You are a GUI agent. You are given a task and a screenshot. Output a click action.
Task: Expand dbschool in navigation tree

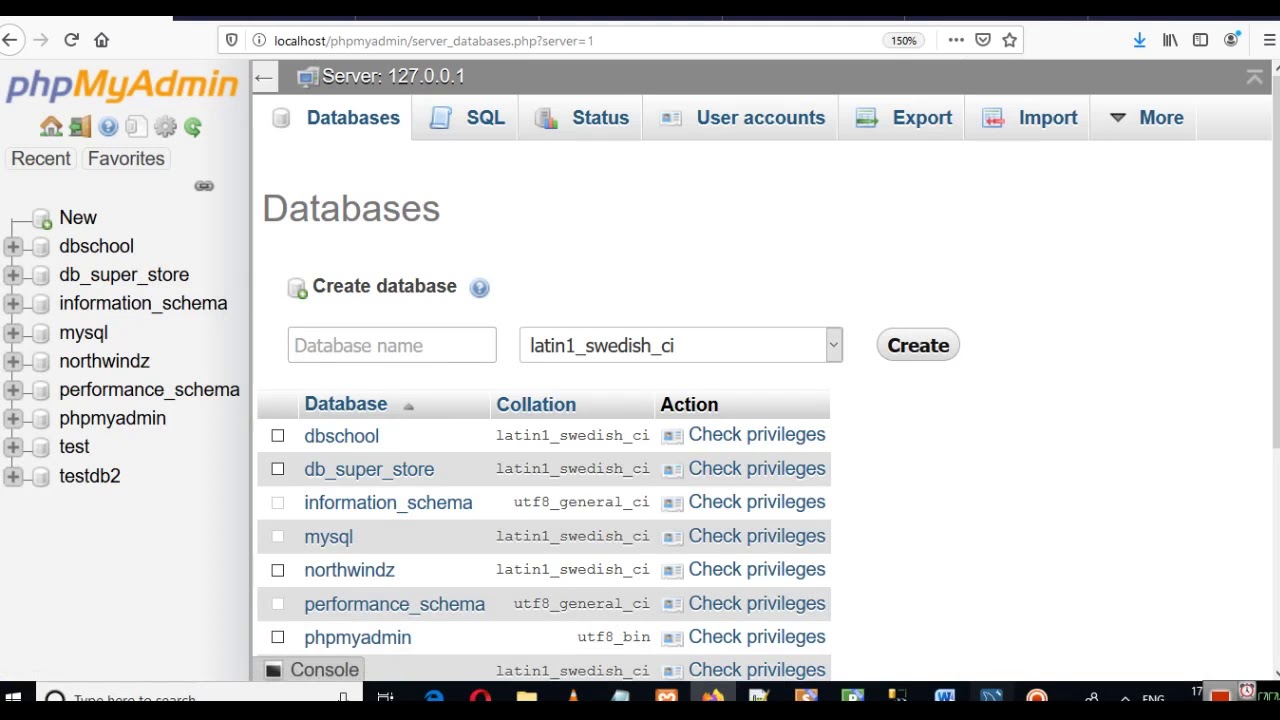tap(13, 246)
